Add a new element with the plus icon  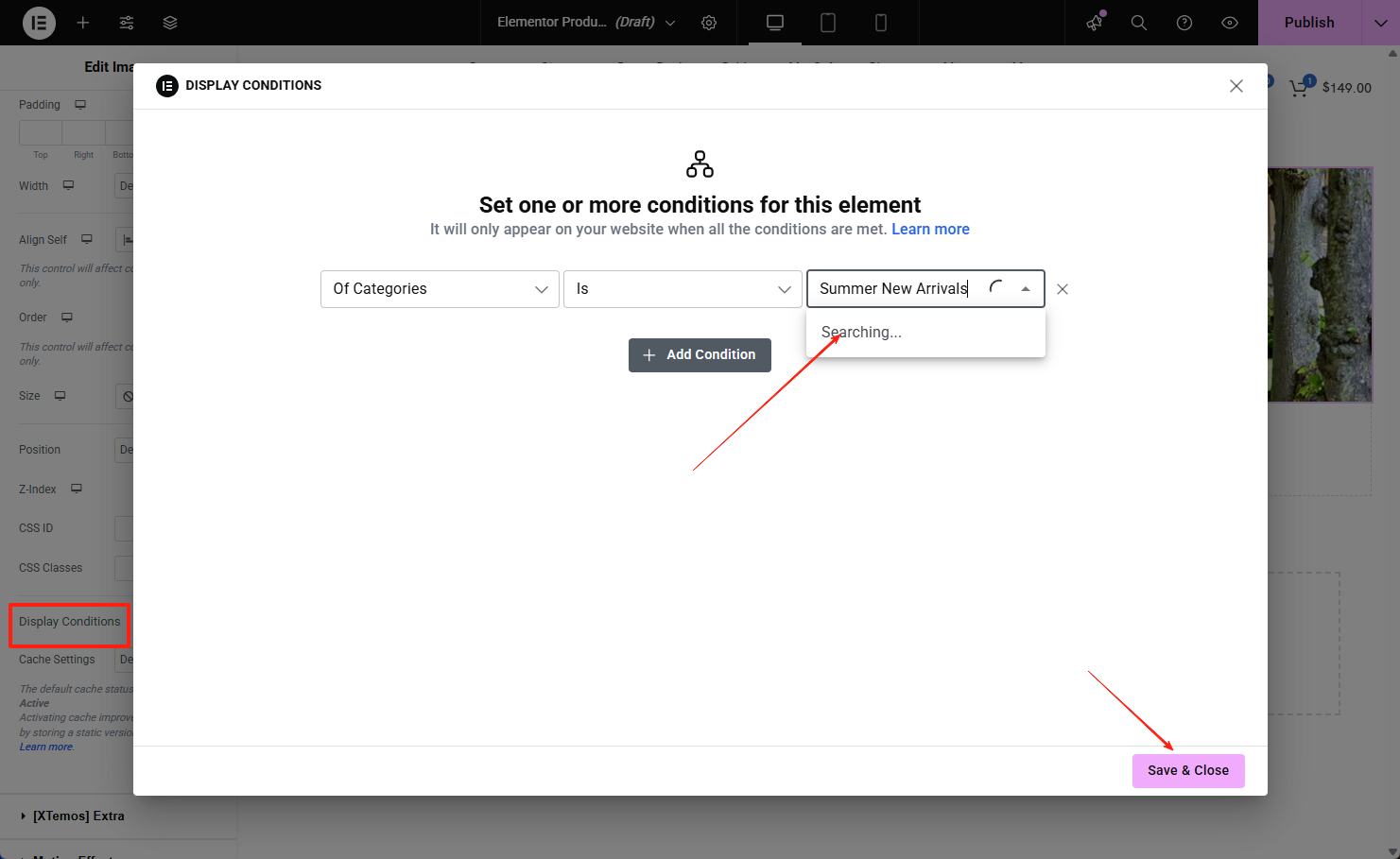[81, 23]
